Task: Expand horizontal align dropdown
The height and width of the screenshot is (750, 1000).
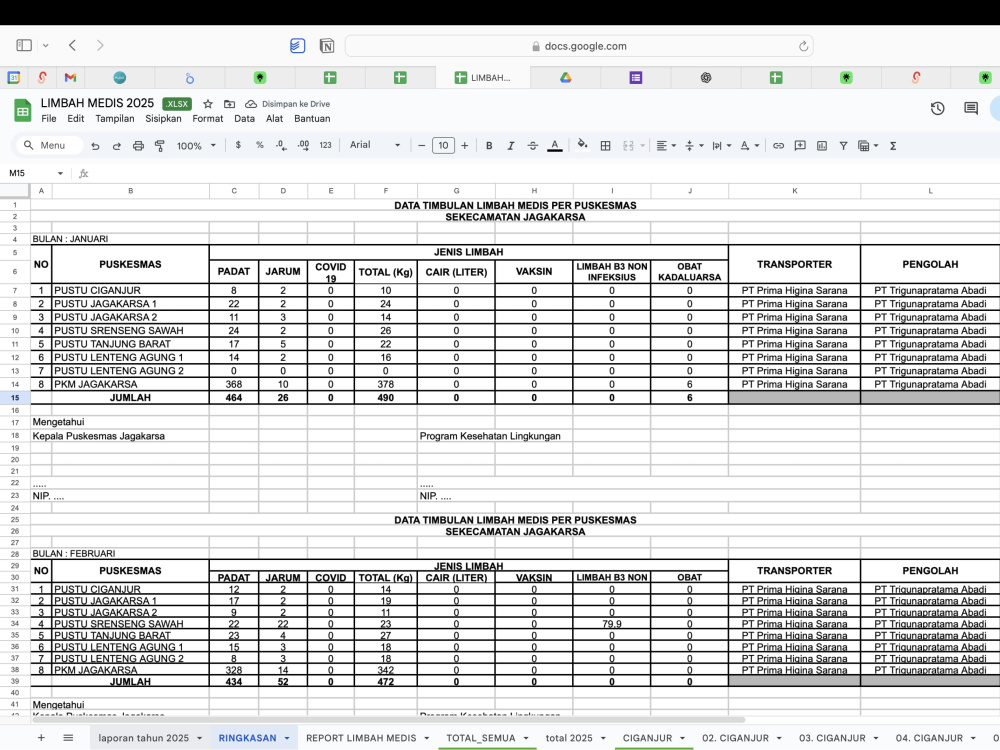Action: 673,146
